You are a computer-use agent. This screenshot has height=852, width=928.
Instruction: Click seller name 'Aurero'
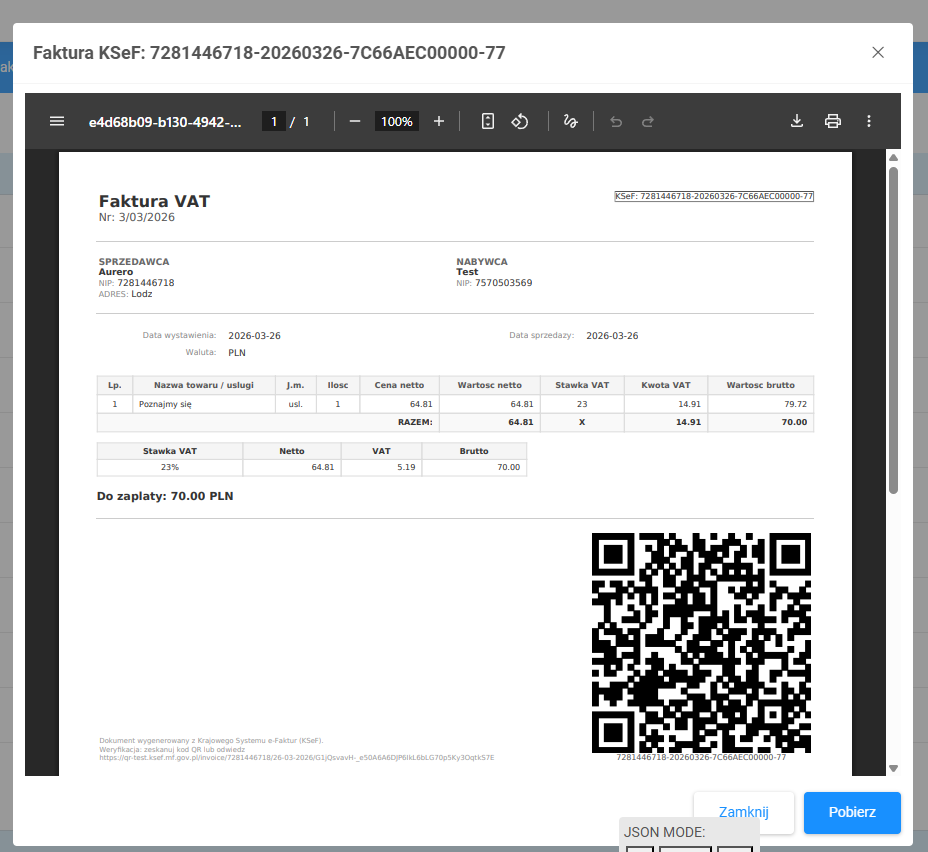(116, 272)
